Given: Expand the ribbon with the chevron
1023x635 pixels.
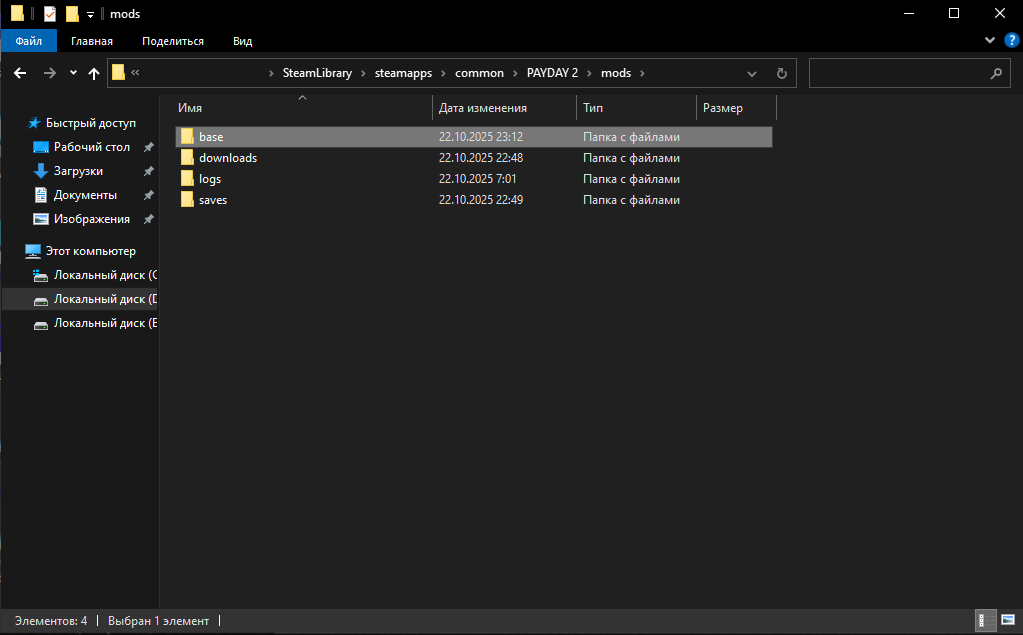Looking at the screenshot, I should point(990,41).
